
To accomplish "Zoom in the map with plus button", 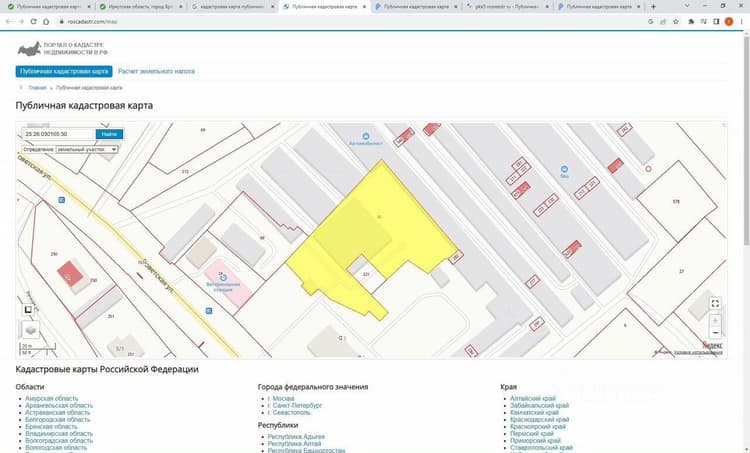I will (x=715, y=320).
